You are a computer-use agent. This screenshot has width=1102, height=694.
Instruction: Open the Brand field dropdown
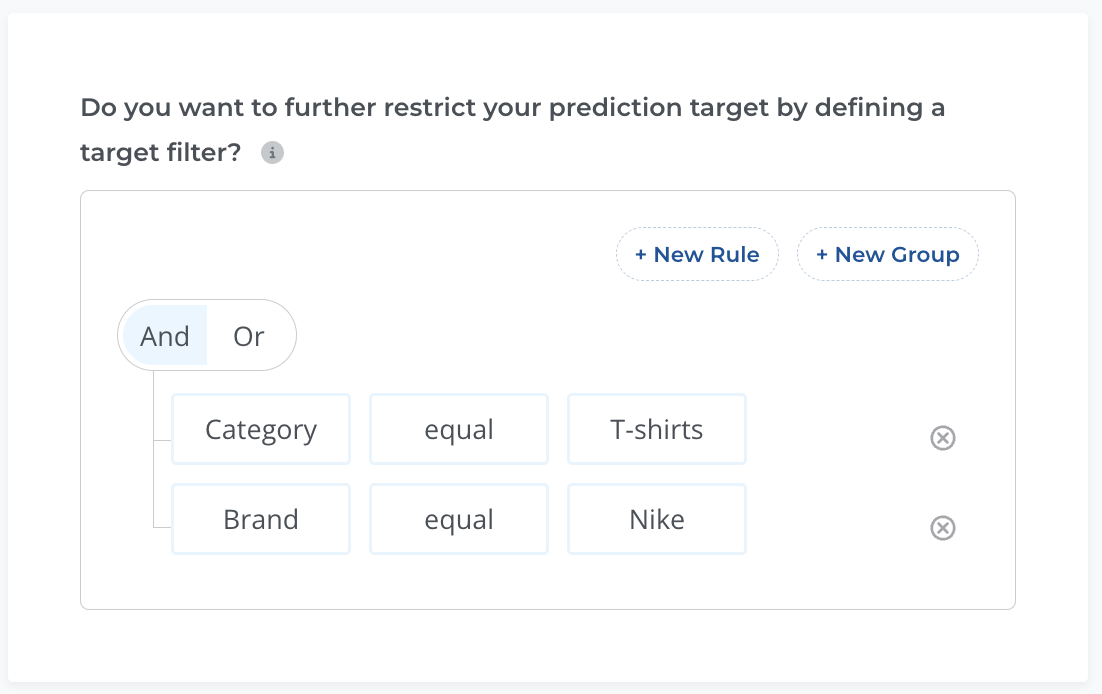coord(261,519)
